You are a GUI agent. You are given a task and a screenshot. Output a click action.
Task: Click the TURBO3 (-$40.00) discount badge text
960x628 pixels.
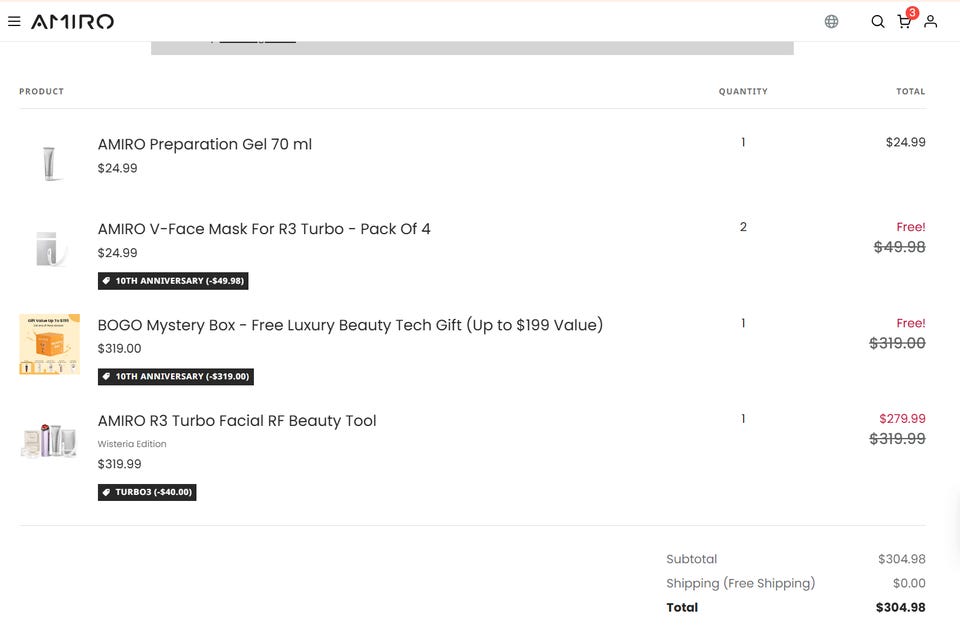pos(154,492)
